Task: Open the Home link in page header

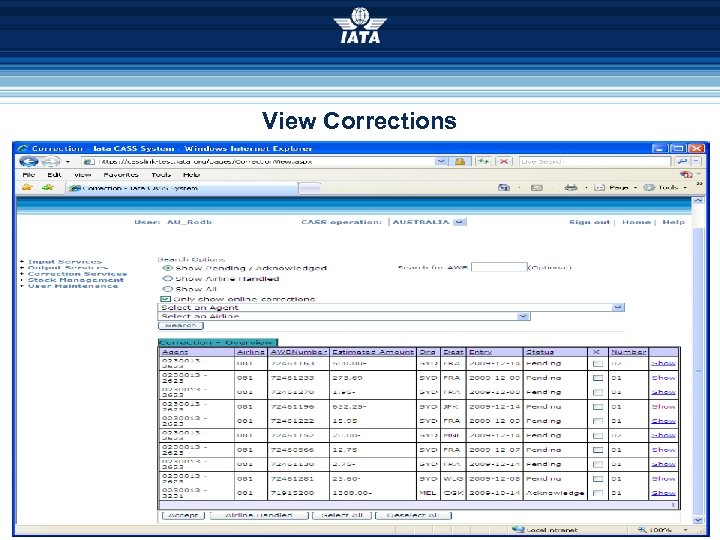Action: click(636, 222)
